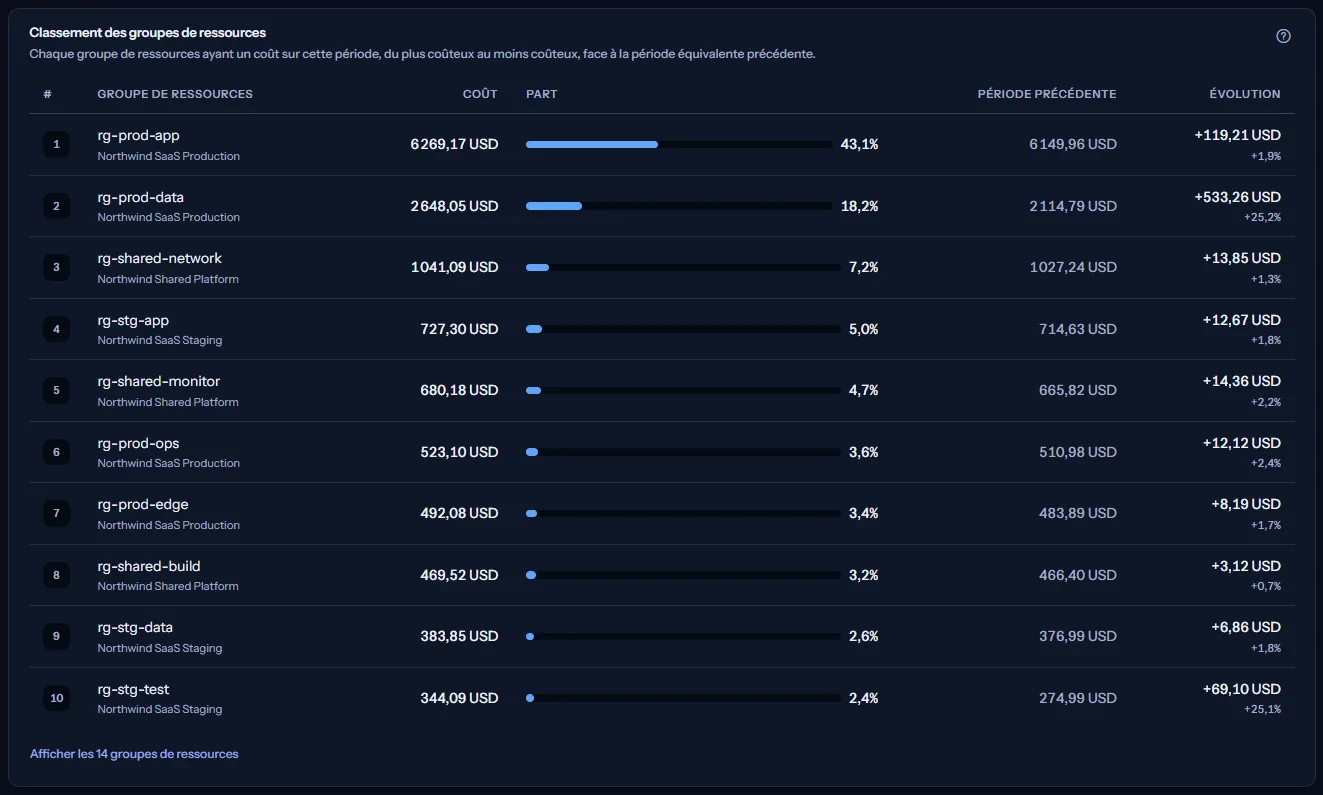Click previous period value 274,99 USD
This screenshot has height=795, width=1323.
click(1078, 698)
